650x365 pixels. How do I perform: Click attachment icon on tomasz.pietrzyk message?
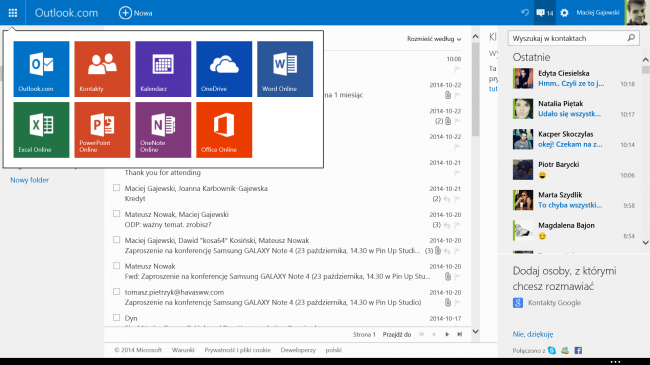tap(448, 303)
